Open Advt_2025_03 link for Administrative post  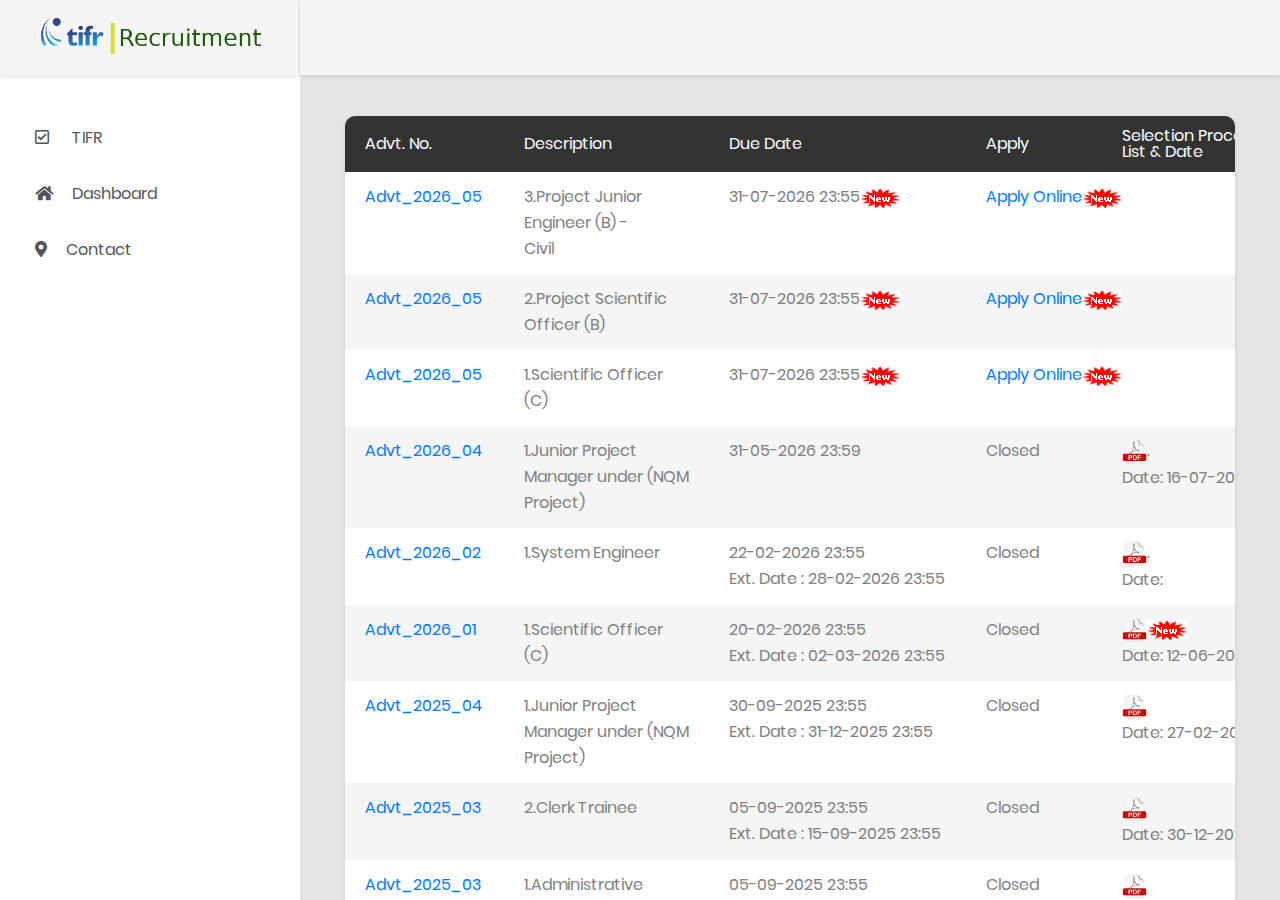(423, 885)
